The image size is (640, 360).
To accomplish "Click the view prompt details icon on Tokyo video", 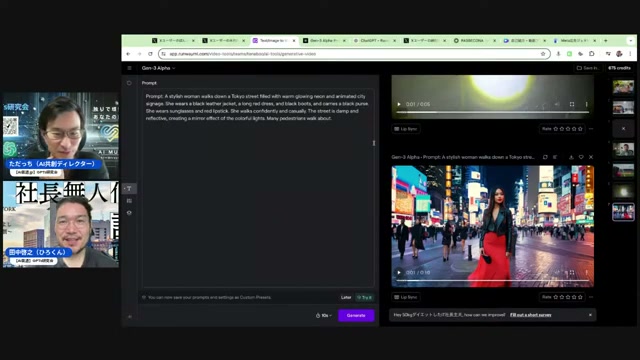I will (555, 157).
